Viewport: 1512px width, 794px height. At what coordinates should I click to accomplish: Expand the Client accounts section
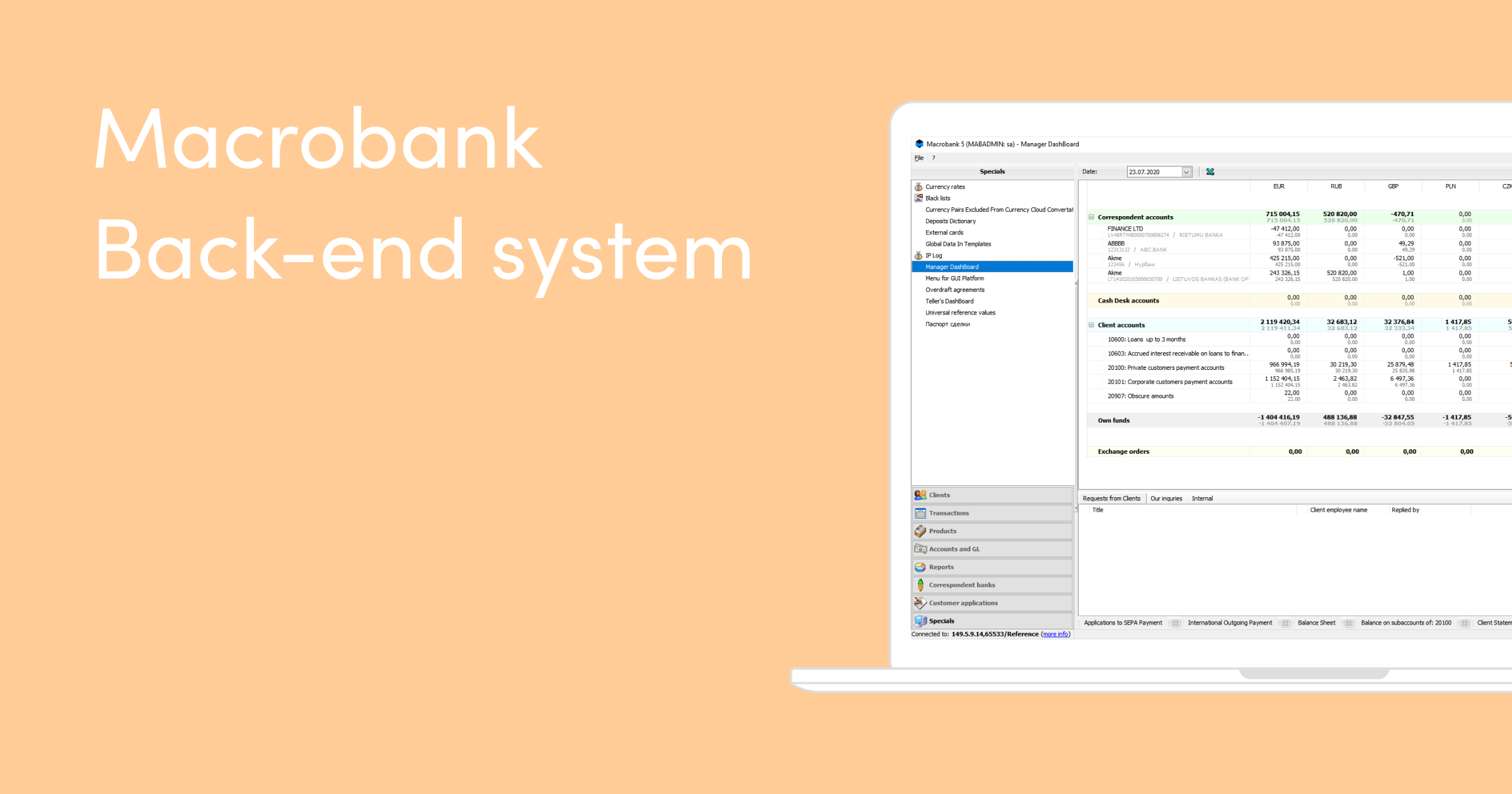1090,326
